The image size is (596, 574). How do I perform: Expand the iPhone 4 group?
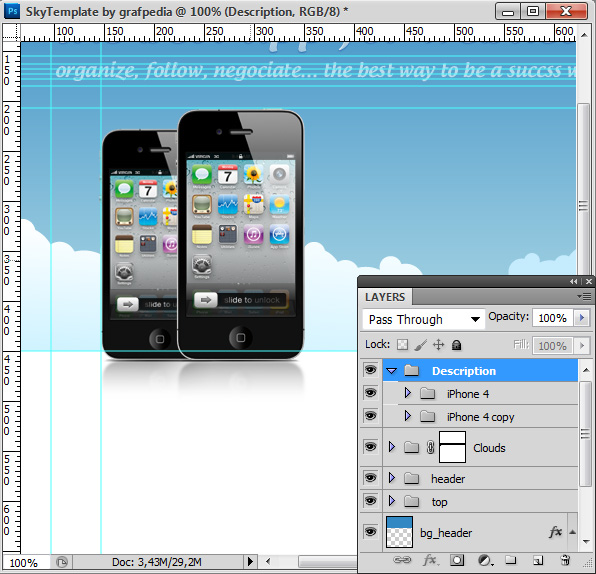[x=408, y=393]
